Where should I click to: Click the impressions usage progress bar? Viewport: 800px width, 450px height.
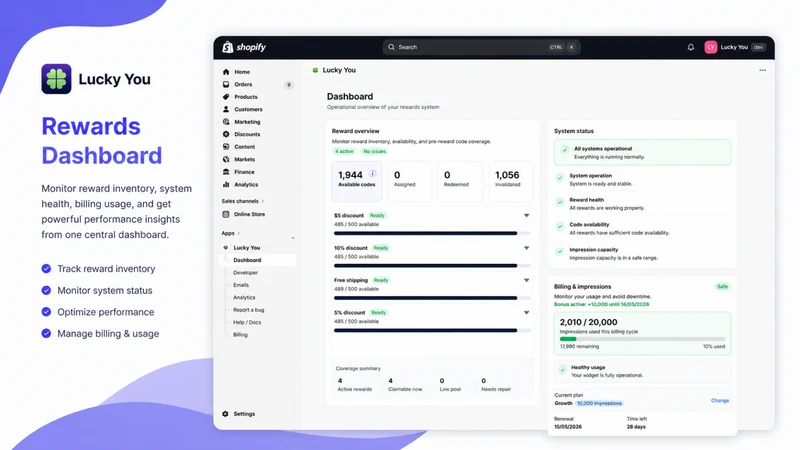pyautogui.click(x=642, y=339)
